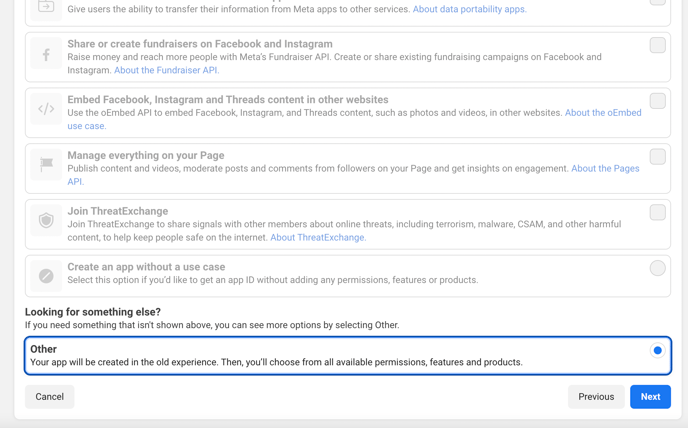The width and height of the screenshot is (688, 428).
Task: Open the About the Fundraiser API link
Action: click(x=167, y=70)
